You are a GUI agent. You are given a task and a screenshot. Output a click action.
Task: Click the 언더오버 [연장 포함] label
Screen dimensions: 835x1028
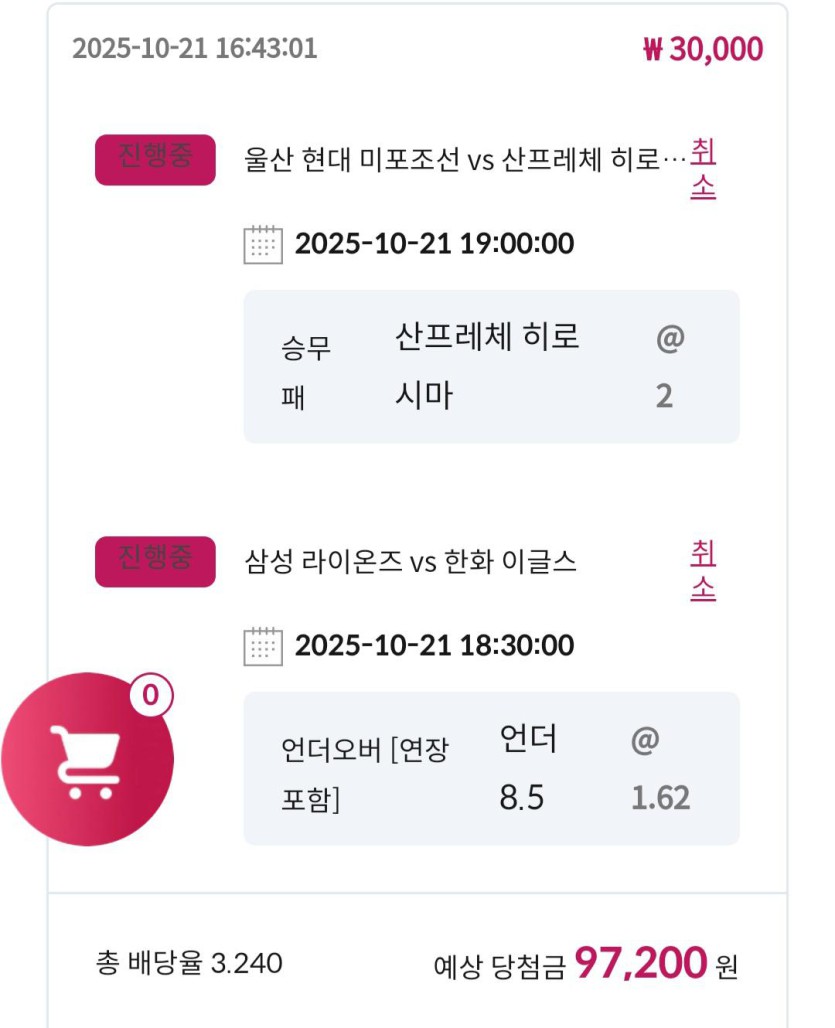(364, 775)
